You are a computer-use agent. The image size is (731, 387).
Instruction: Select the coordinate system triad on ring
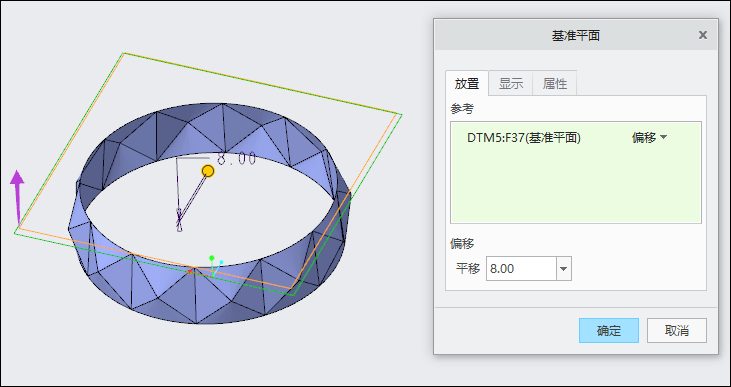pyautogui.click(x=214, y=266)
